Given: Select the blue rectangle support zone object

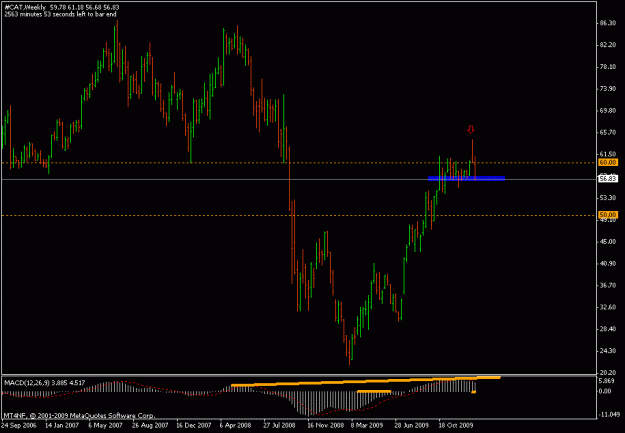Looking at the screenshot, I should tap(466, 178).
